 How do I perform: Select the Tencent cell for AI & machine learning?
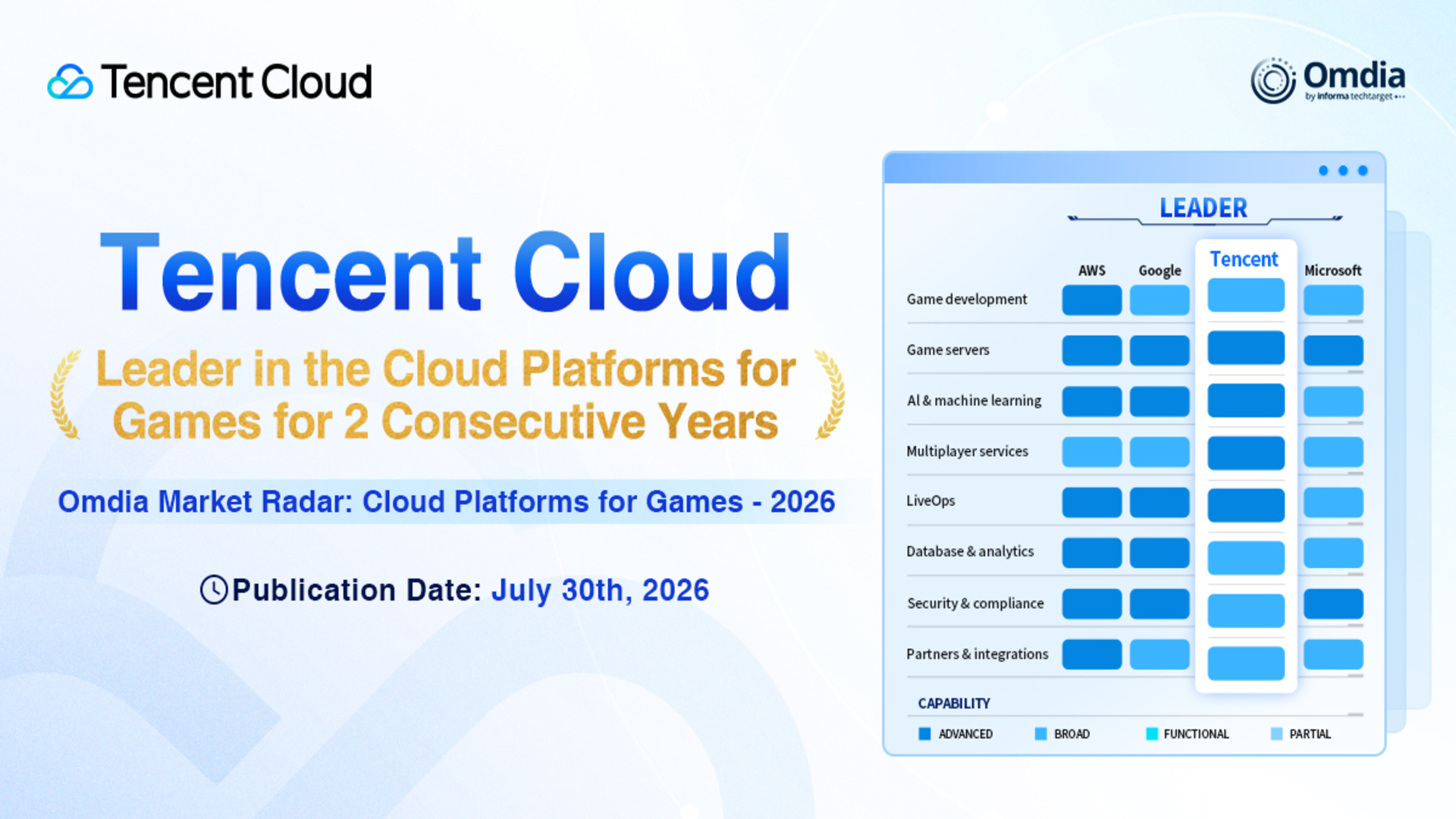point(1246,400)
